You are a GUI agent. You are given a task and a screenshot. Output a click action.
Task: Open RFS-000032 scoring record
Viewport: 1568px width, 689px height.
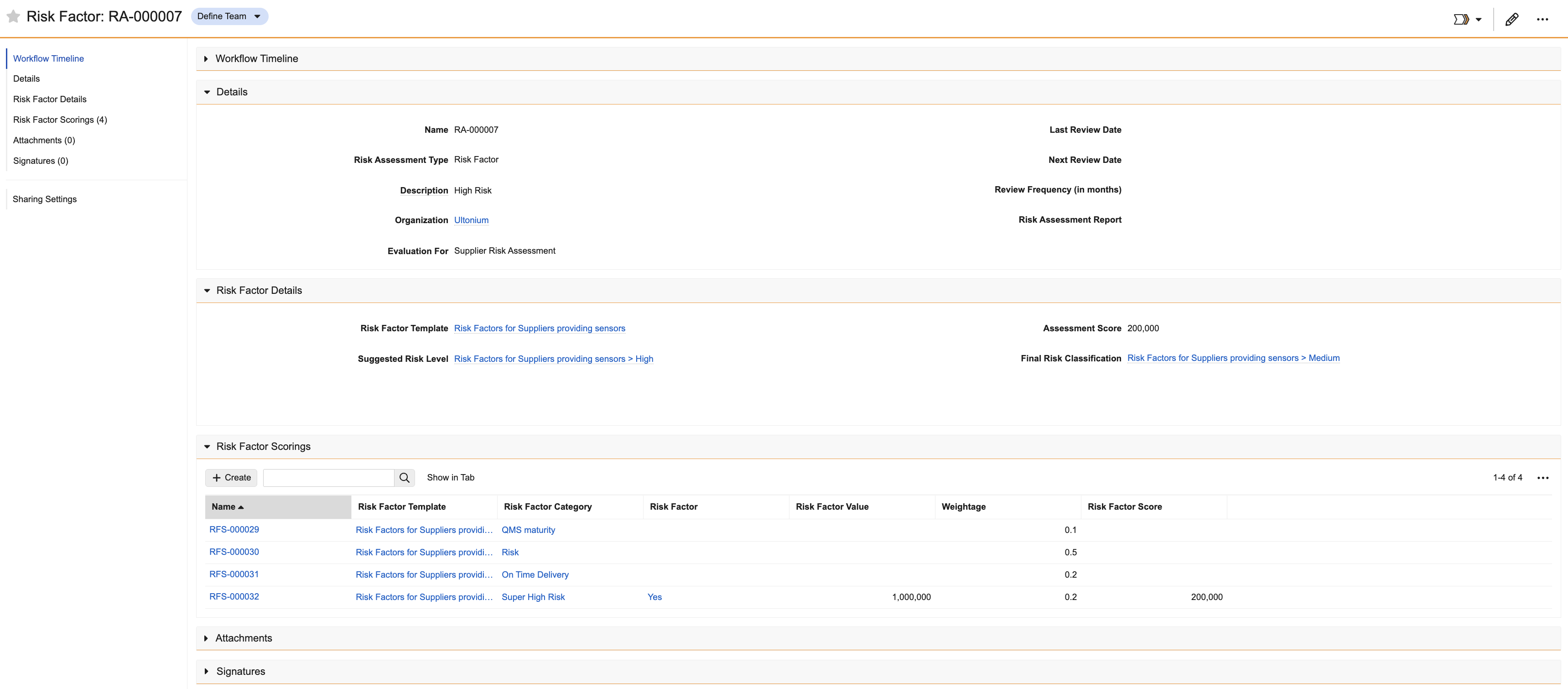coord(234,597)
